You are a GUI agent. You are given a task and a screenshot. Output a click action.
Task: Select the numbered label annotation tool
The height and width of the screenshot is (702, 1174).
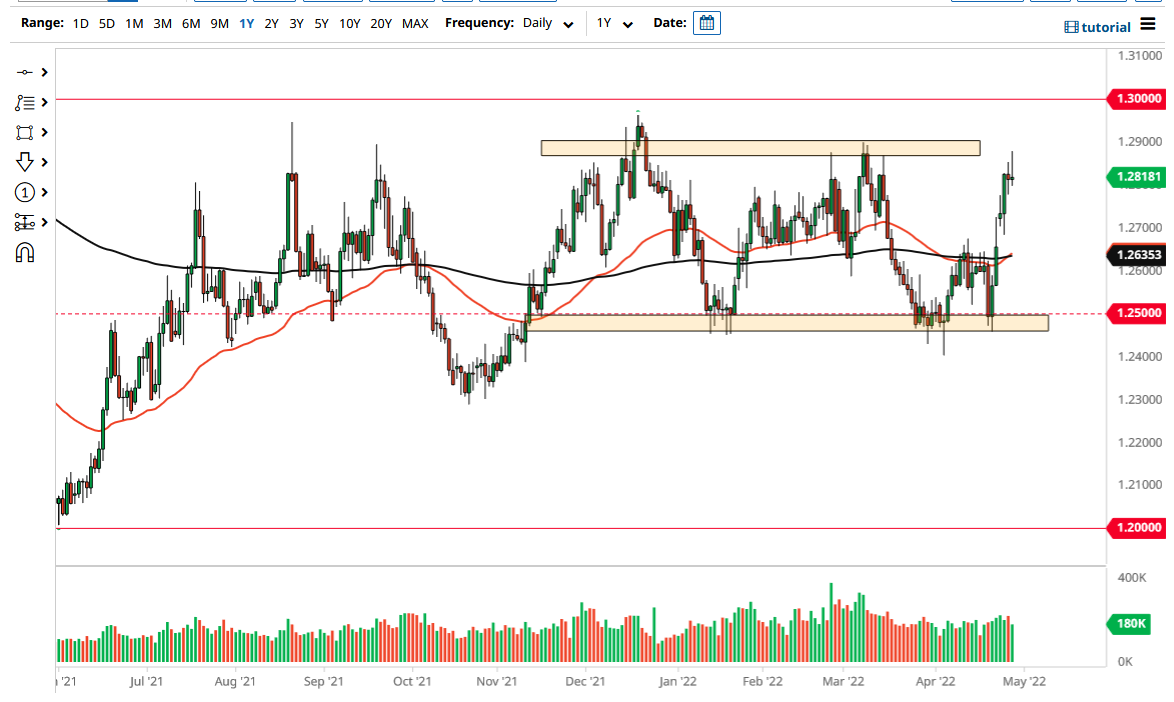[x=24, y=191]
